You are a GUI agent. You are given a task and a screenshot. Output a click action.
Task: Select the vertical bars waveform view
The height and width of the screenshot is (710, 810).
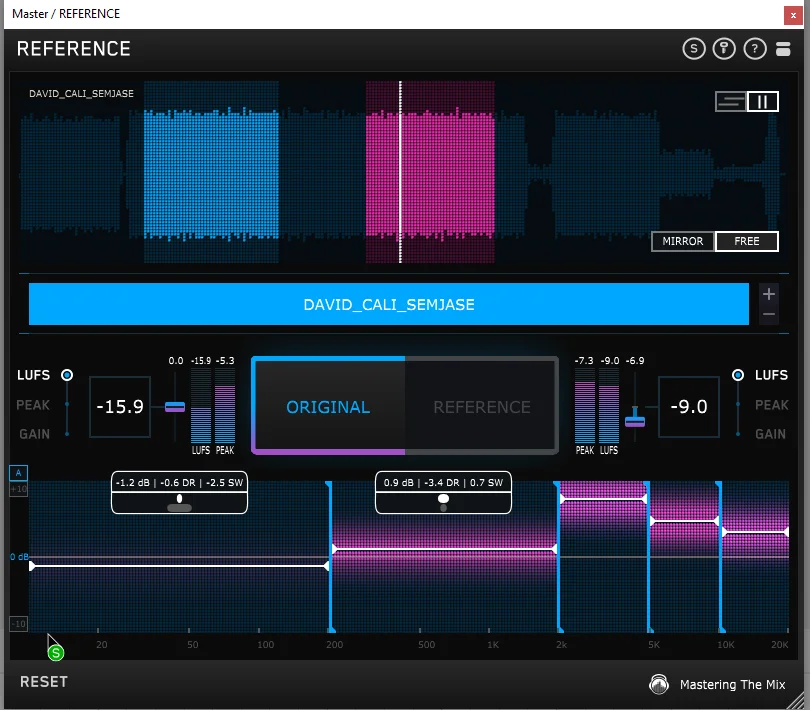pyautogui.click(x=762, y=101)
